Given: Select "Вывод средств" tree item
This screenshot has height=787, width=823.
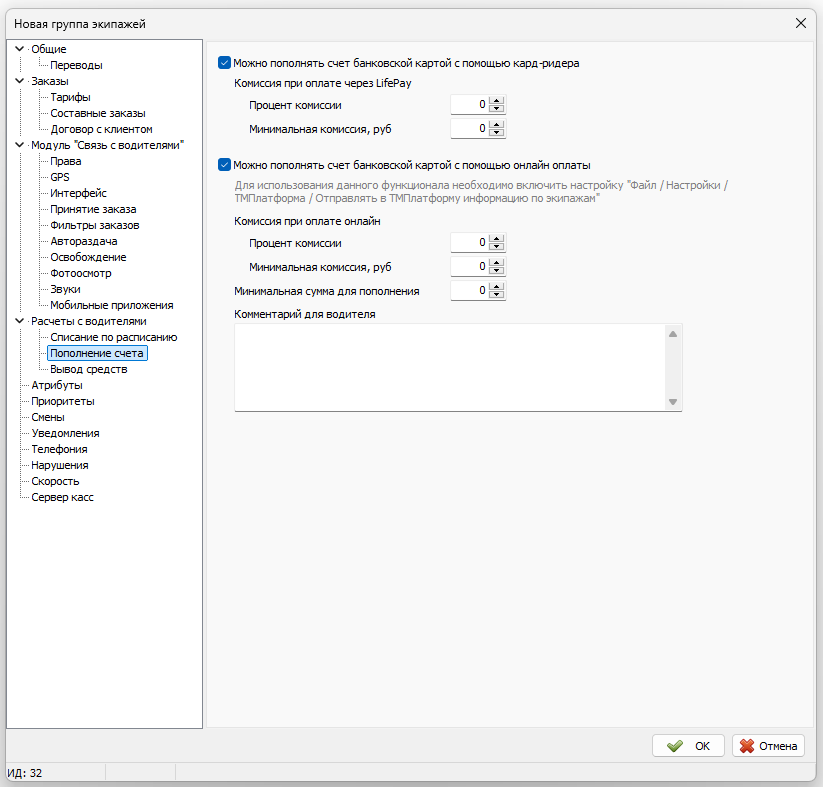Looking at the screenshot, I should pyautogui.click(x=88, y=369).
